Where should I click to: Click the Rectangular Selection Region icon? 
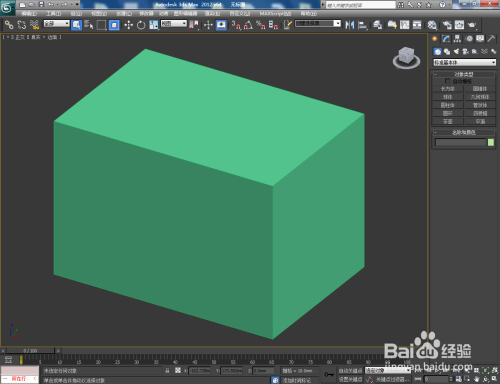point(101,25)
